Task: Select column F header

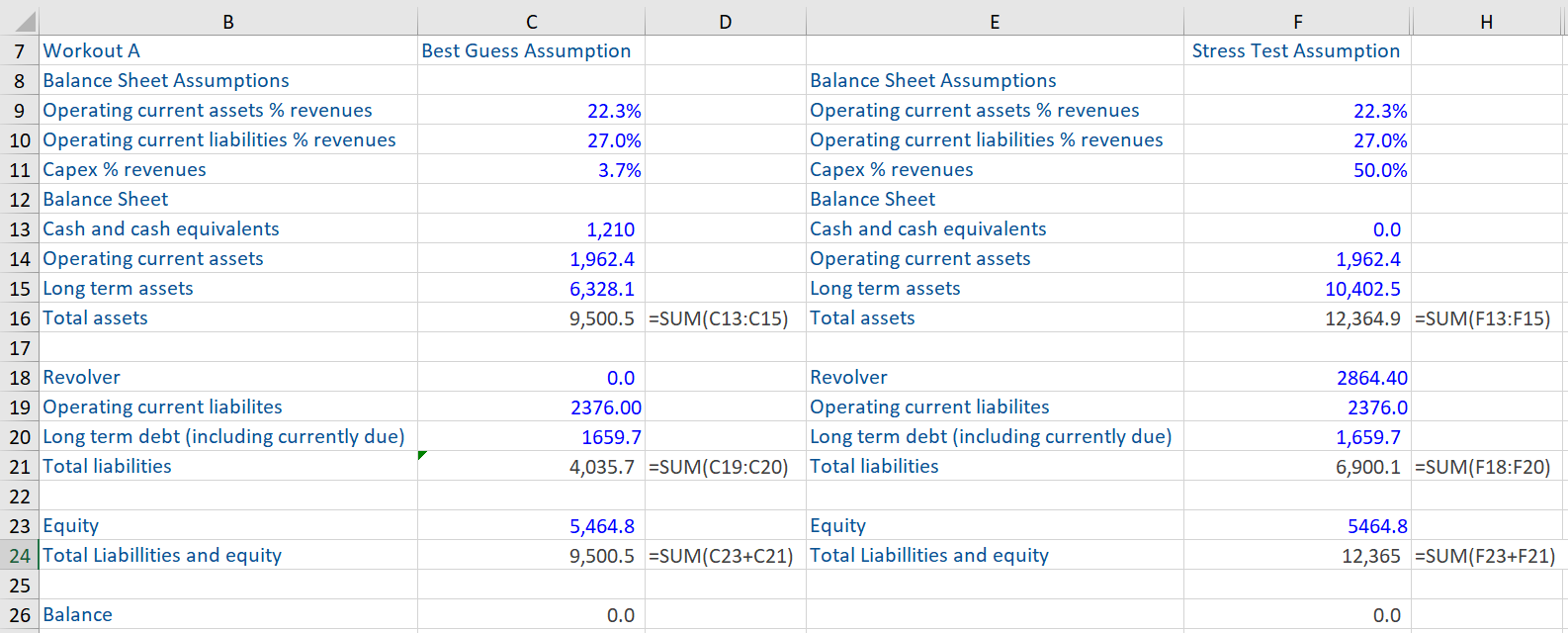Action: (1297, 22)
